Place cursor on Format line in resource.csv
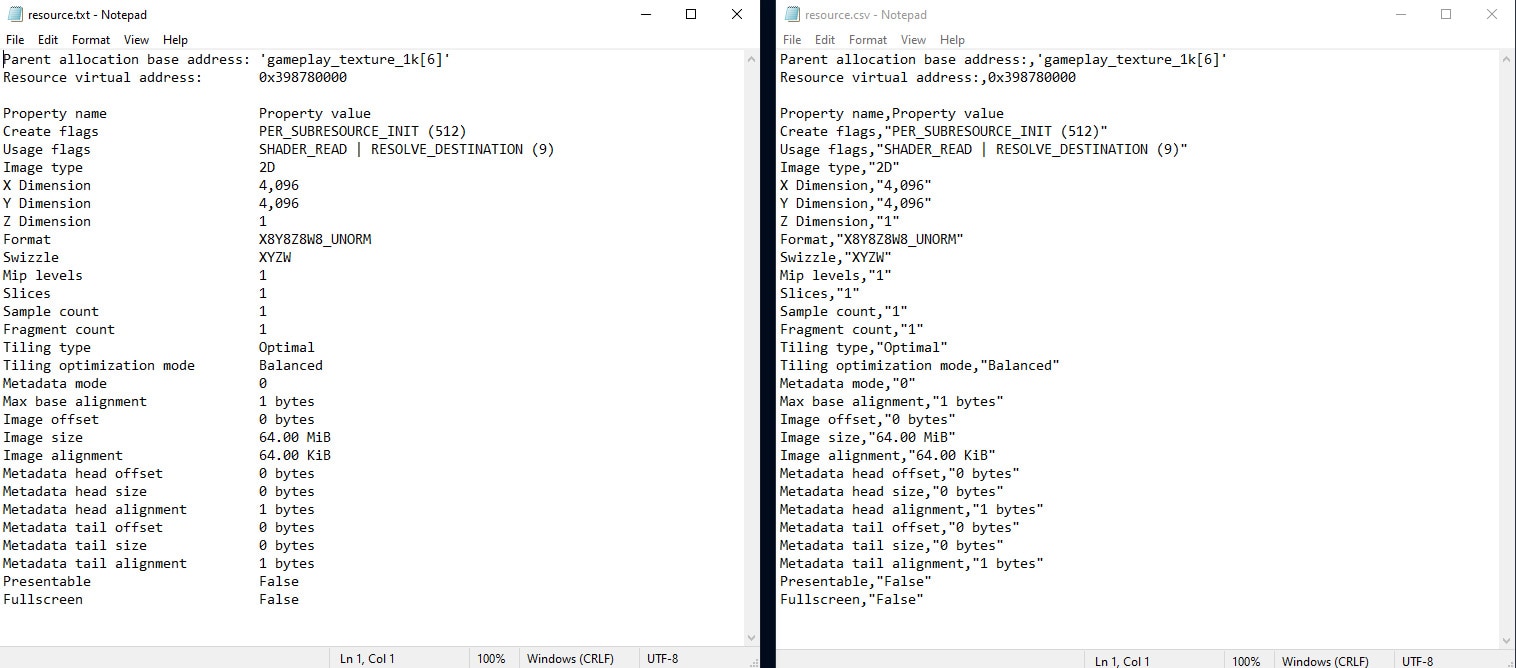The height and width of the screenshot is (668, 1516). (870, 240)
